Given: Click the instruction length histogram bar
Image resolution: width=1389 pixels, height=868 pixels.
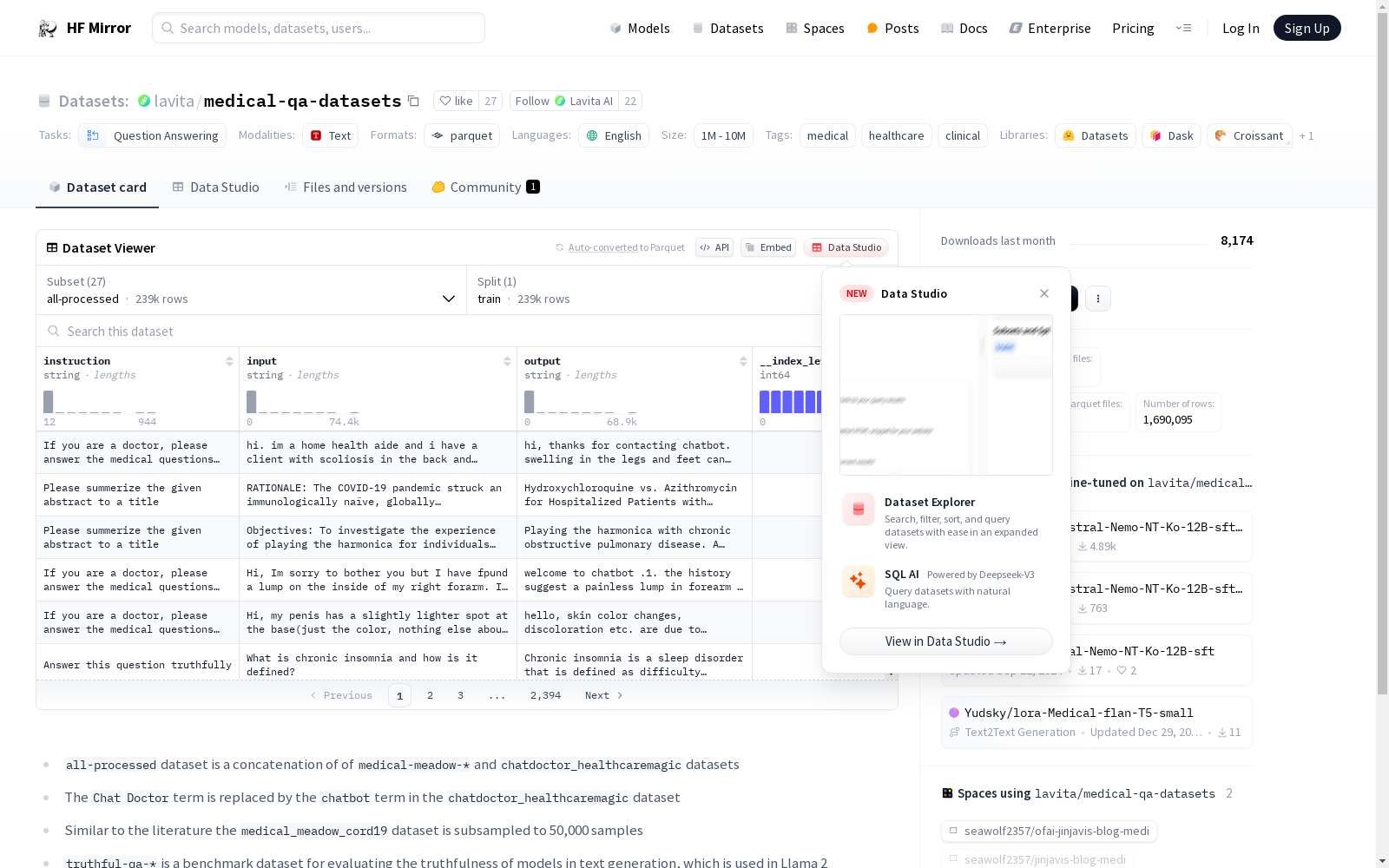Looking at the screenshot, I should (49, 402).
